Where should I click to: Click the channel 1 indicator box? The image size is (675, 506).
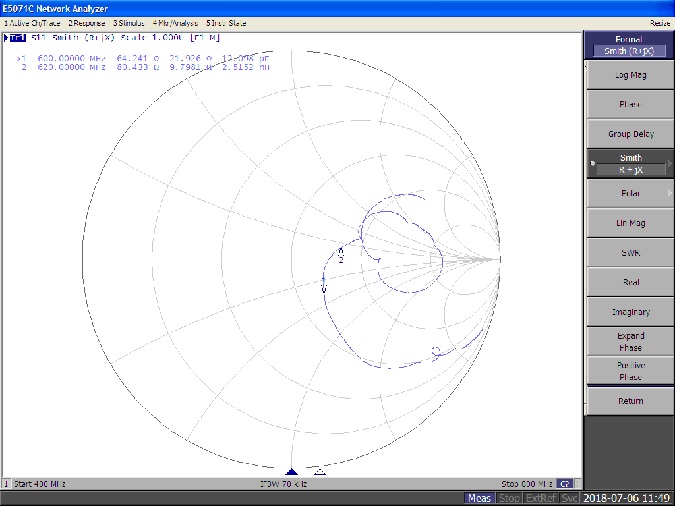tap(6, 484)
